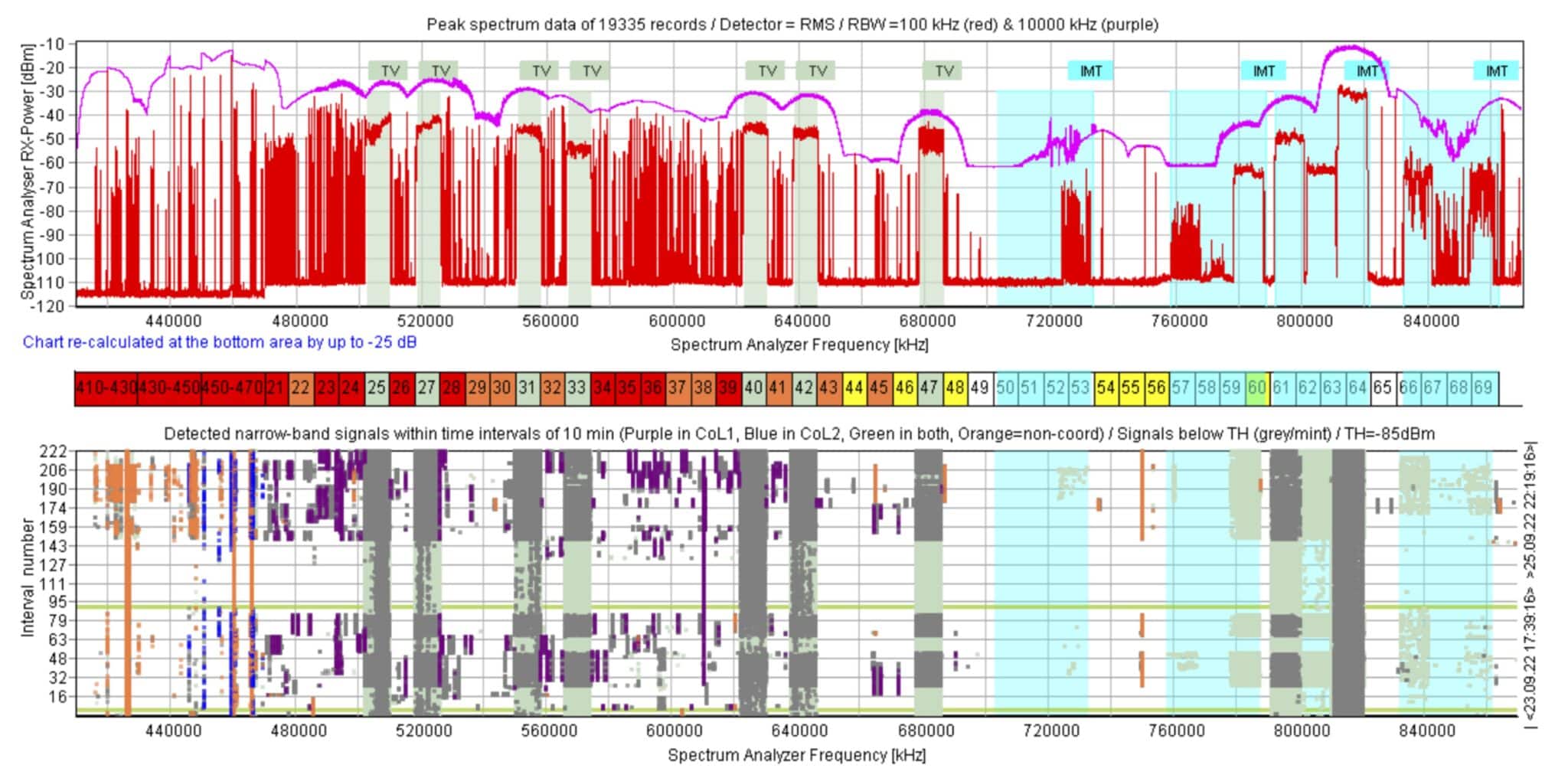Click channel 69 cyan cell

(1483, 387)
